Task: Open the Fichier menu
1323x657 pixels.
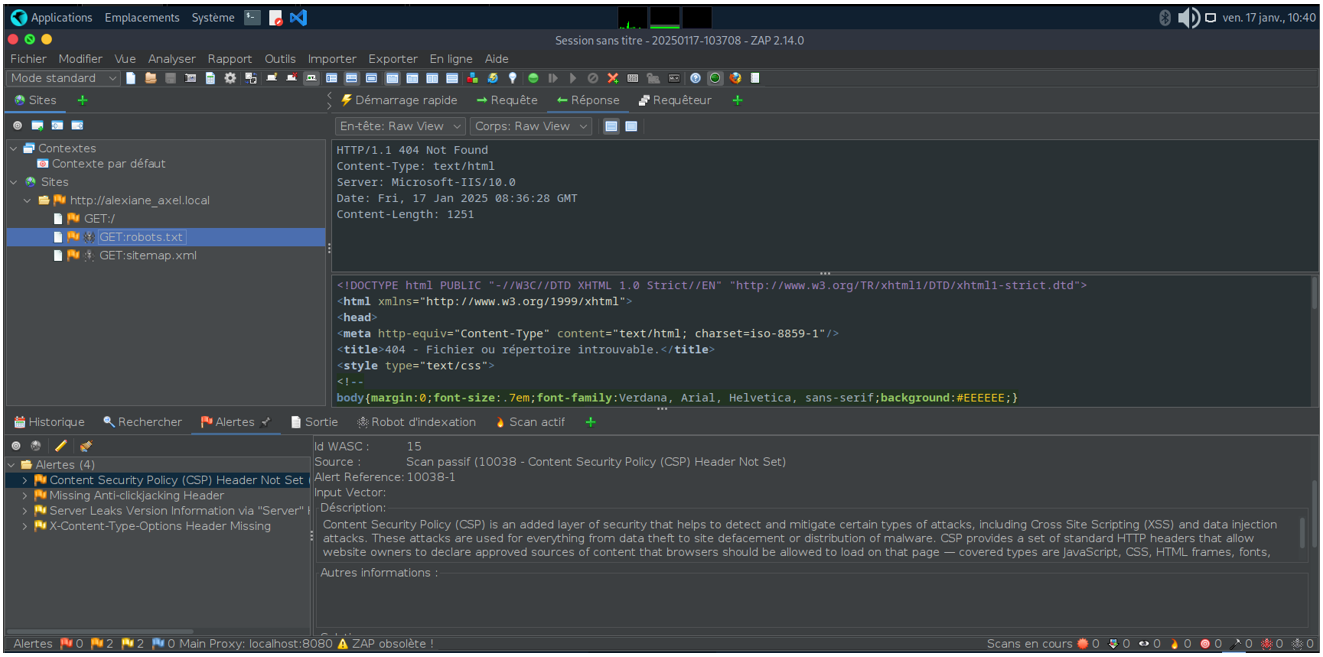Action: [28, 59]
